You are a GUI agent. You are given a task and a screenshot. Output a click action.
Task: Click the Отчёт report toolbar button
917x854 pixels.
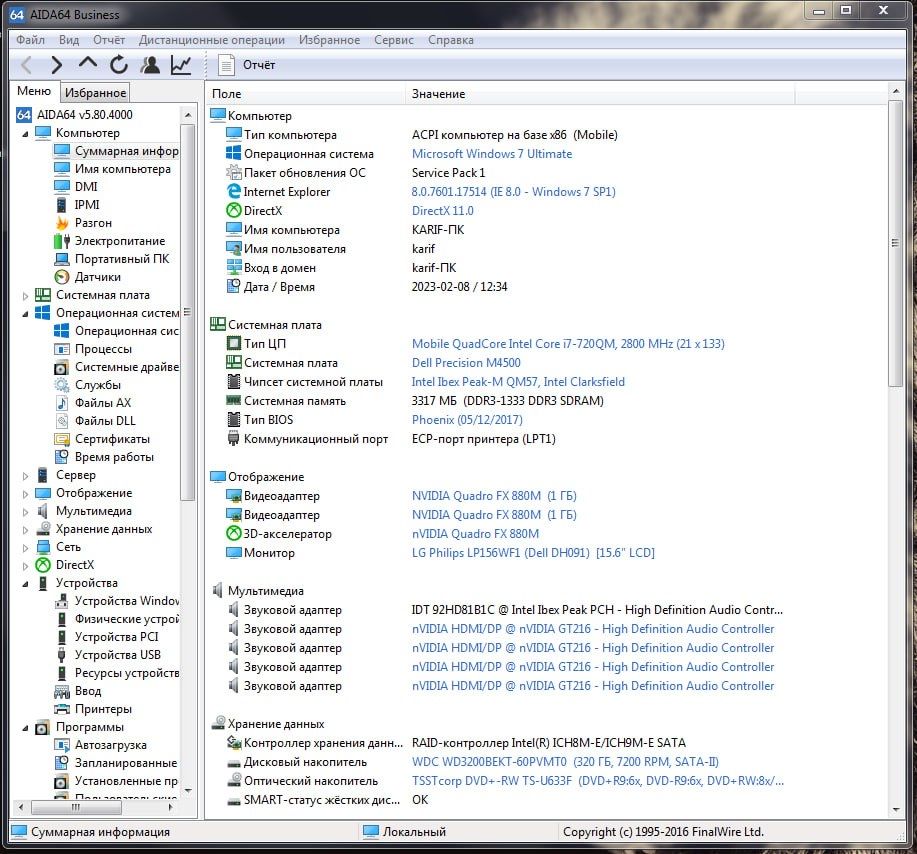click(x=246, y=65)
